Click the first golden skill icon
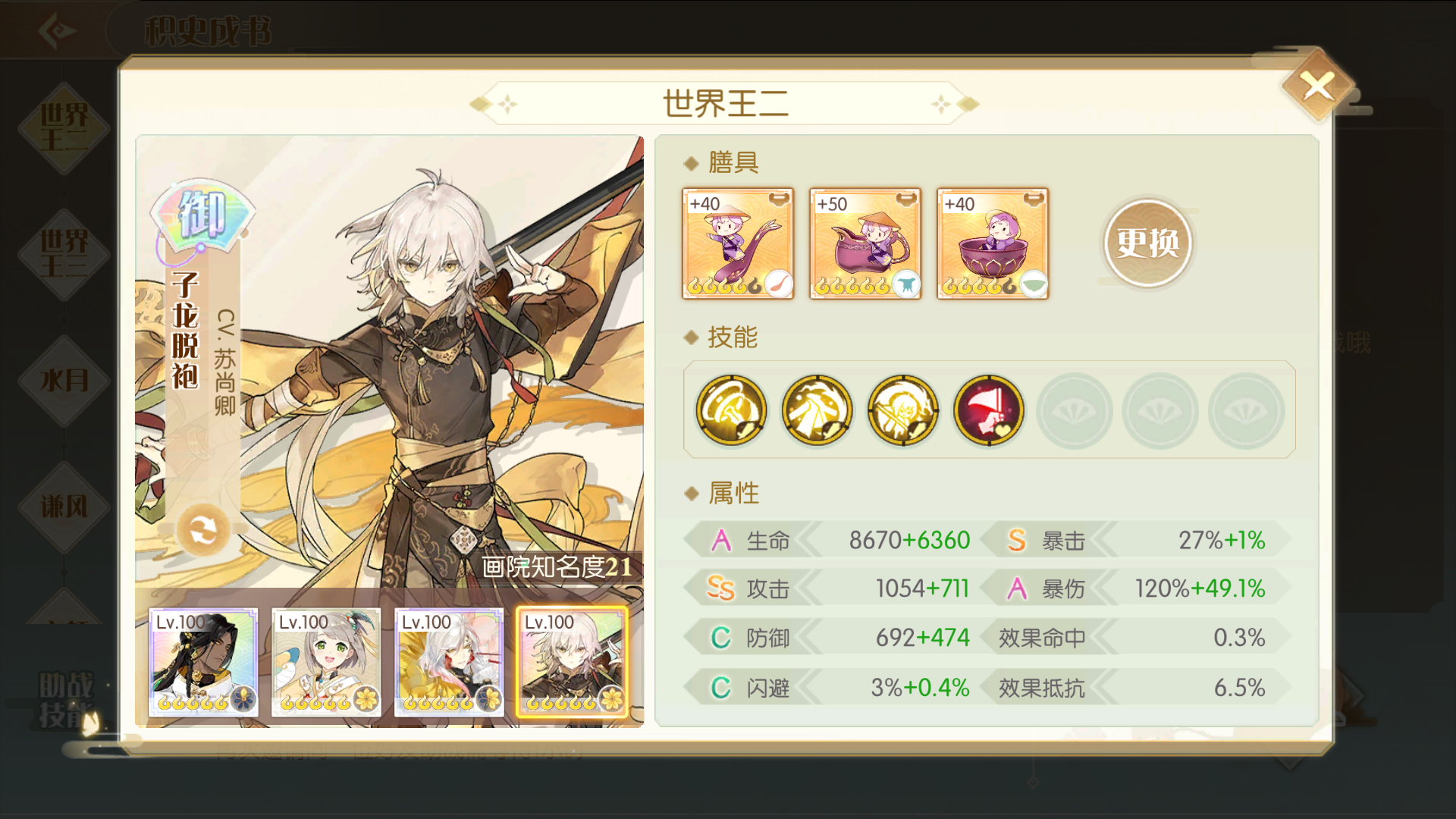Image resolution: width=1456 pixels, height=819 pixels. [x=731, y=409]
